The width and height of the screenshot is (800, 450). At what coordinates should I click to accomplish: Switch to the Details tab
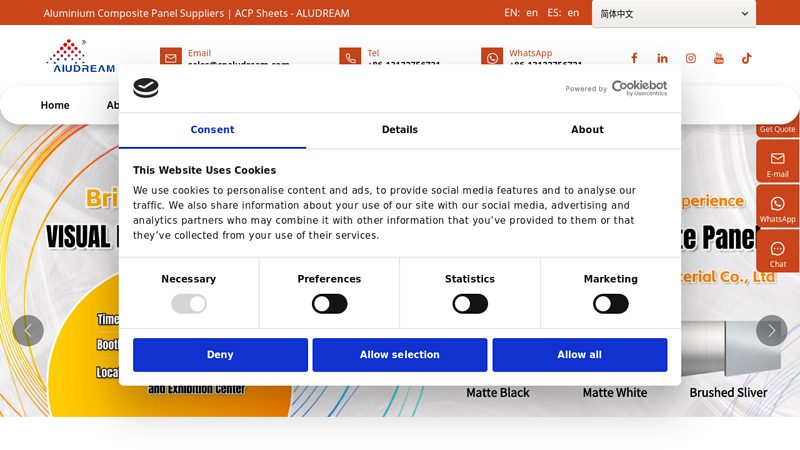[x=400, y=130]
